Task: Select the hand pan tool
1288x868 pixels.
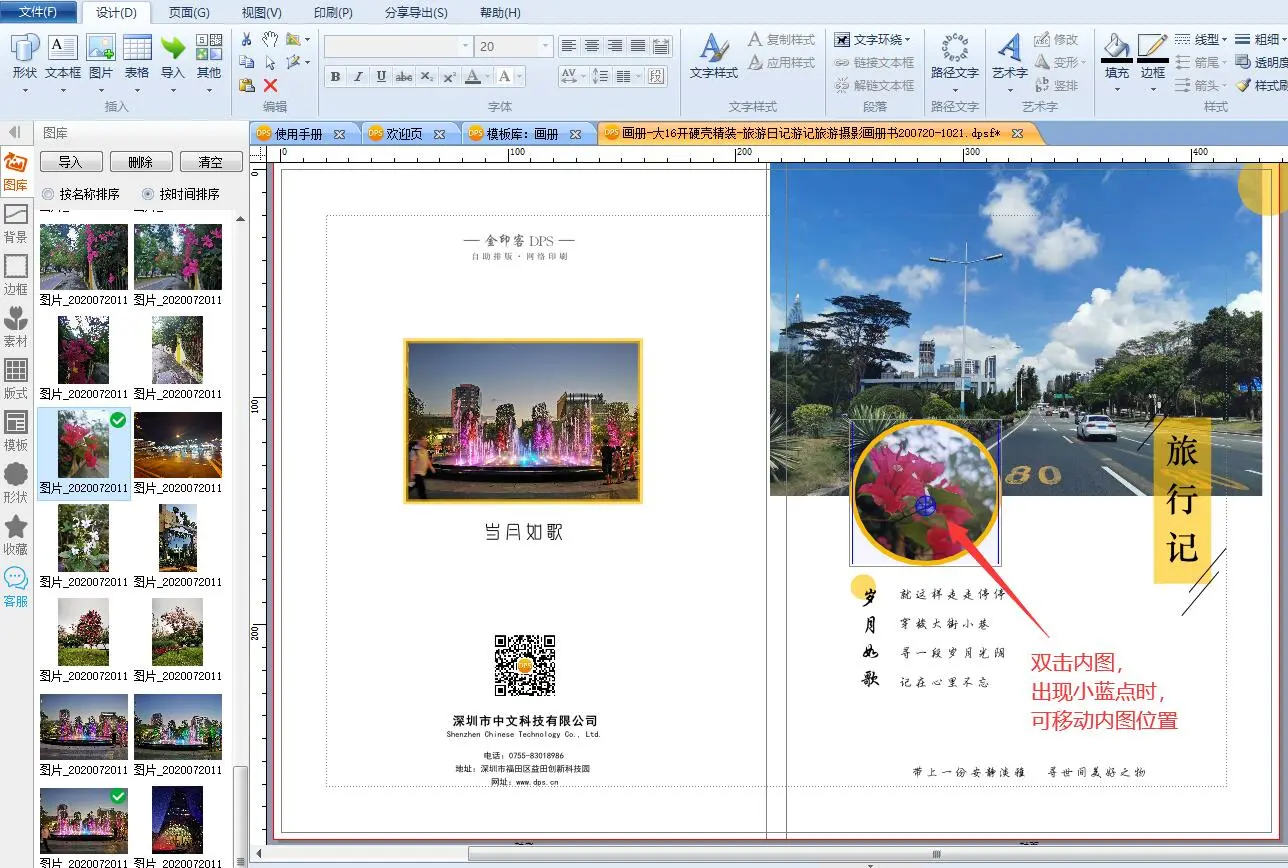Action: 270,39
